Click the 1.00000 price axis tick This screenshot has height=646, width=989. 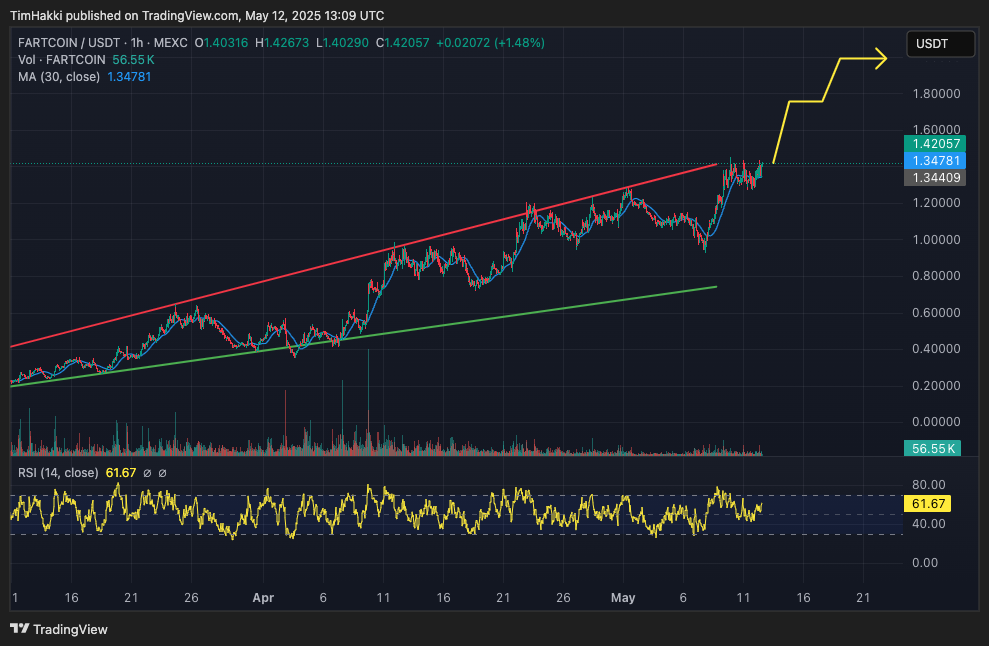click(936, 240)
